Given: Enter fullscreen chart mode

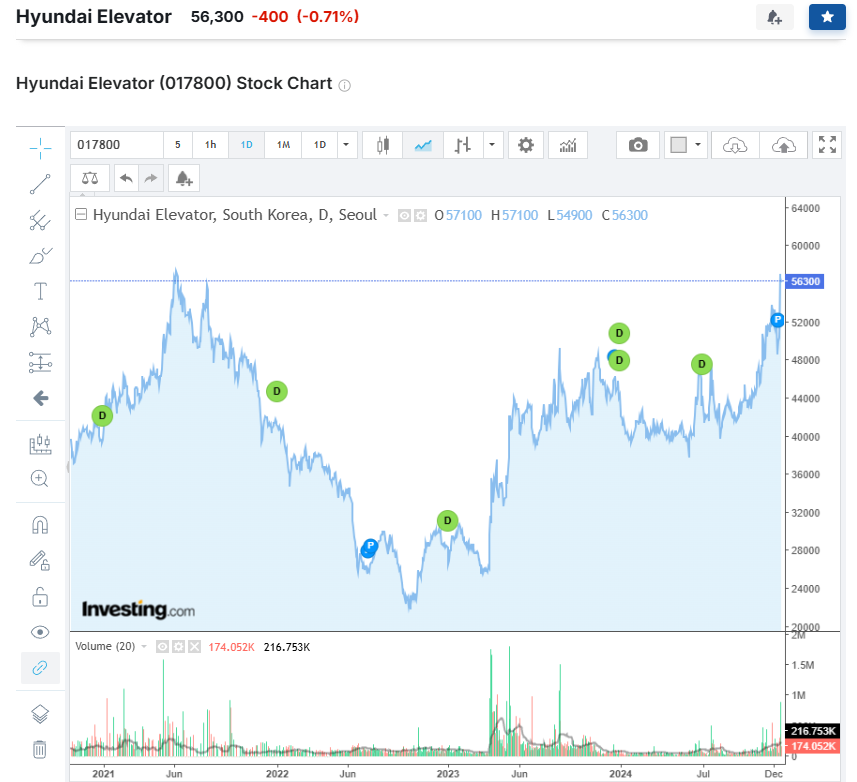Looking at the screenshot, I should click(x=827, y=145).
